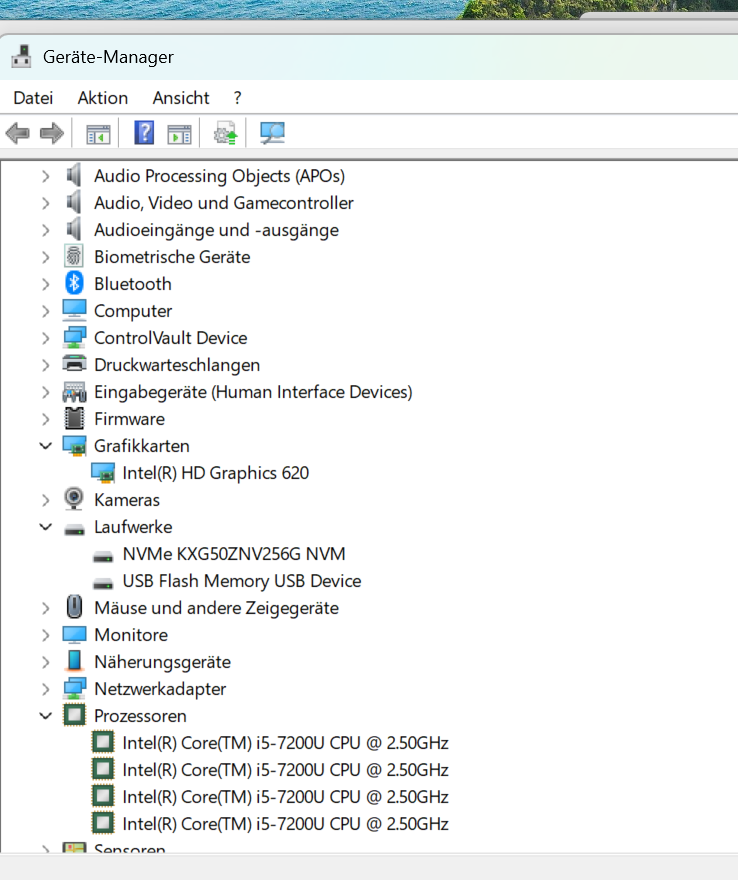Click the Back arrow toolbar icon

coord(17,134)
